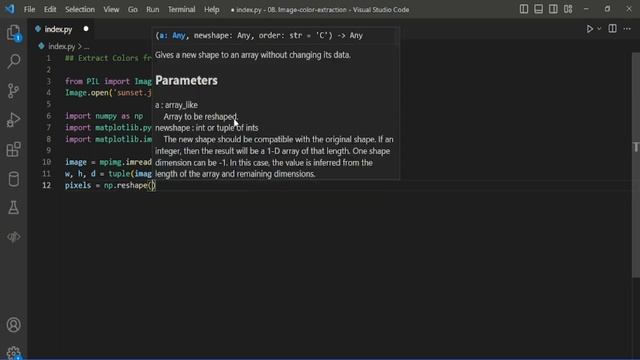Click the unsaved dot on the index.py tab
Screen dimensions: 640x360
pos(86,29)
